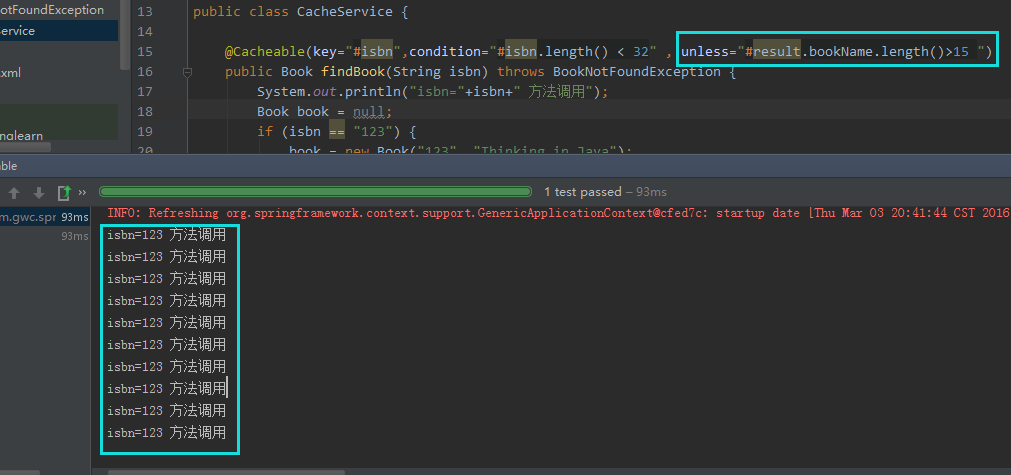Screen dimensions: 1011x475
Task: Click the project panel vertical scrollbar
Action: click(125, 35)
